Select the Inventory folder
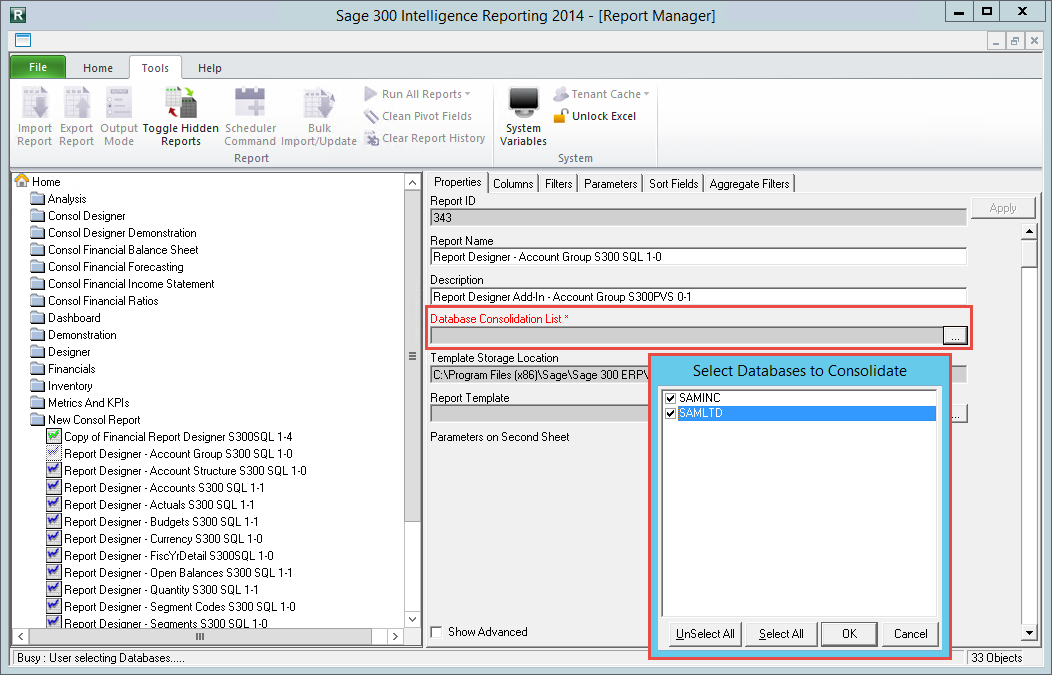This screenshot has width=1052, height=675. 62,386
